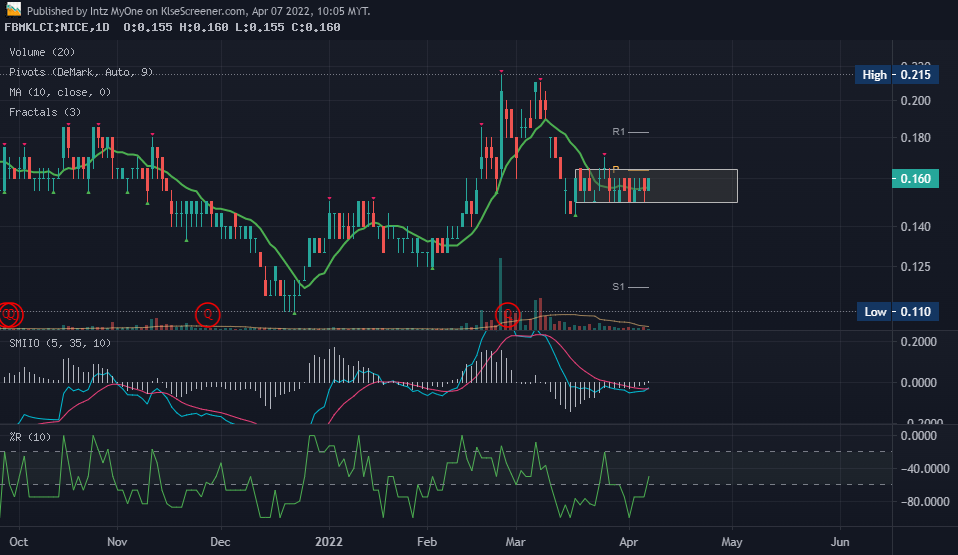Click the May label on the time axis

[x=732, y=543]
